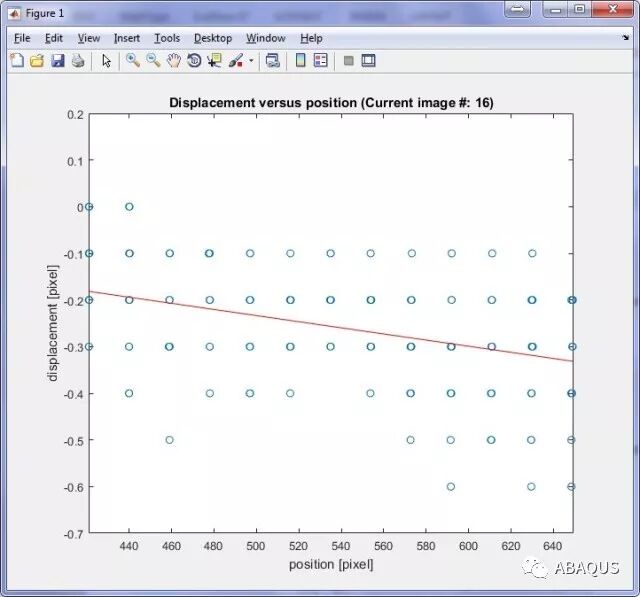The image size is (640, 597).
Task: Click the red fitted line in the plot
Action: pos(331,326)
